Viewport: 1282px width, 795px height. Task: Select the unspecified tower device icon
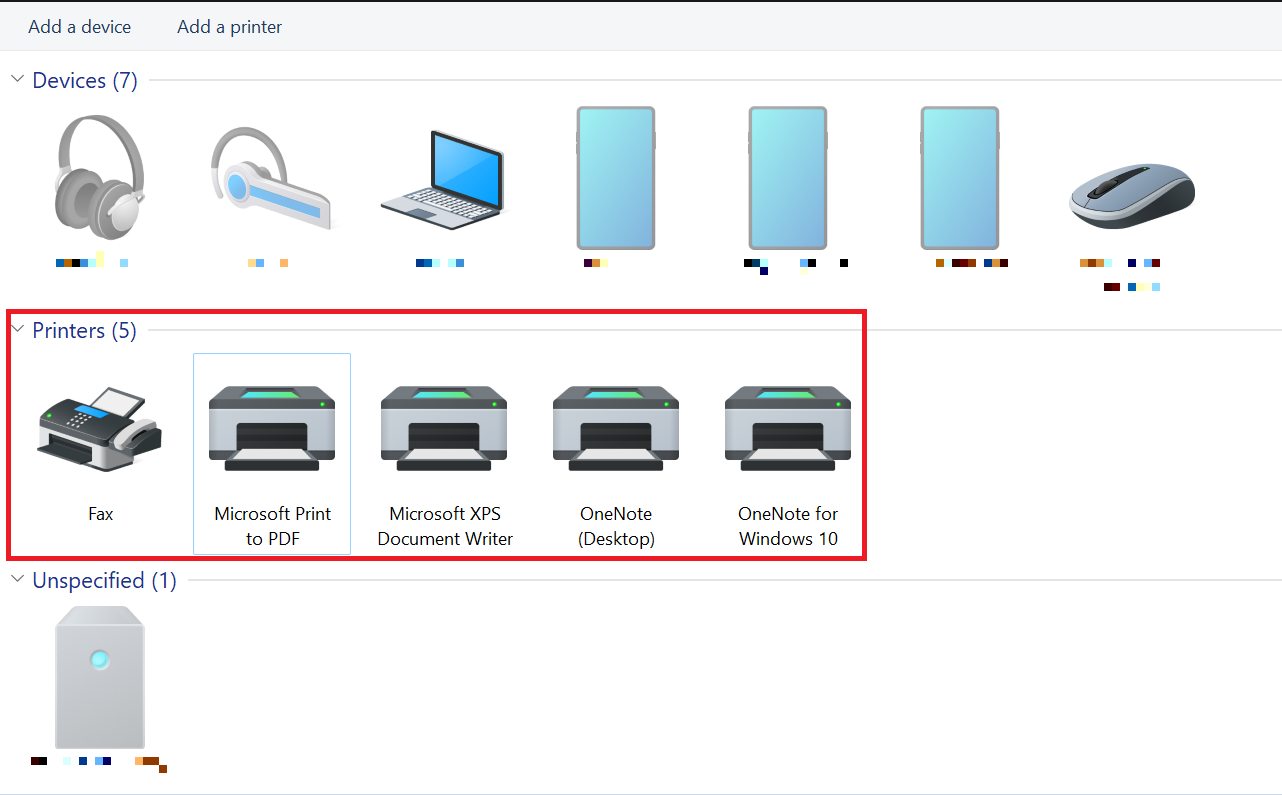tap(100, 677)
